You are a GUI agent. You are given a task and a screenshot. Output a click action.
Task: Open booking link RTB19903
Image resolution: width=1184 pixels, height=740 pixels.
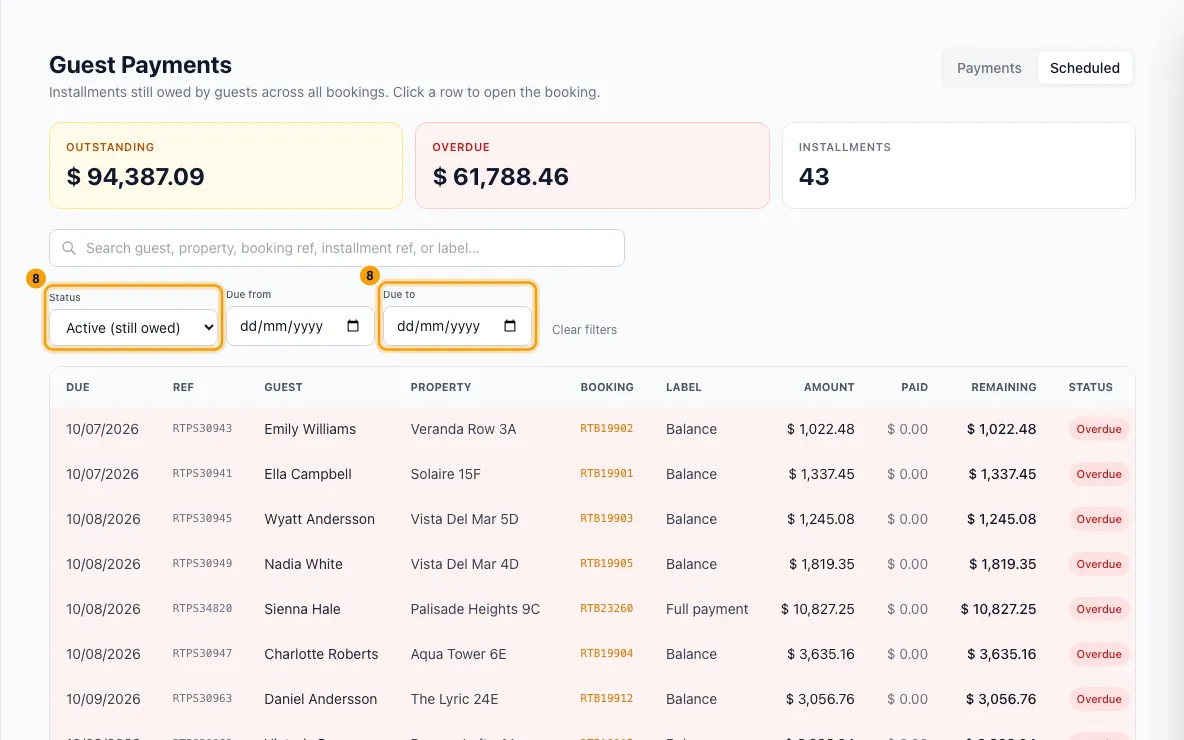(606, 519)
